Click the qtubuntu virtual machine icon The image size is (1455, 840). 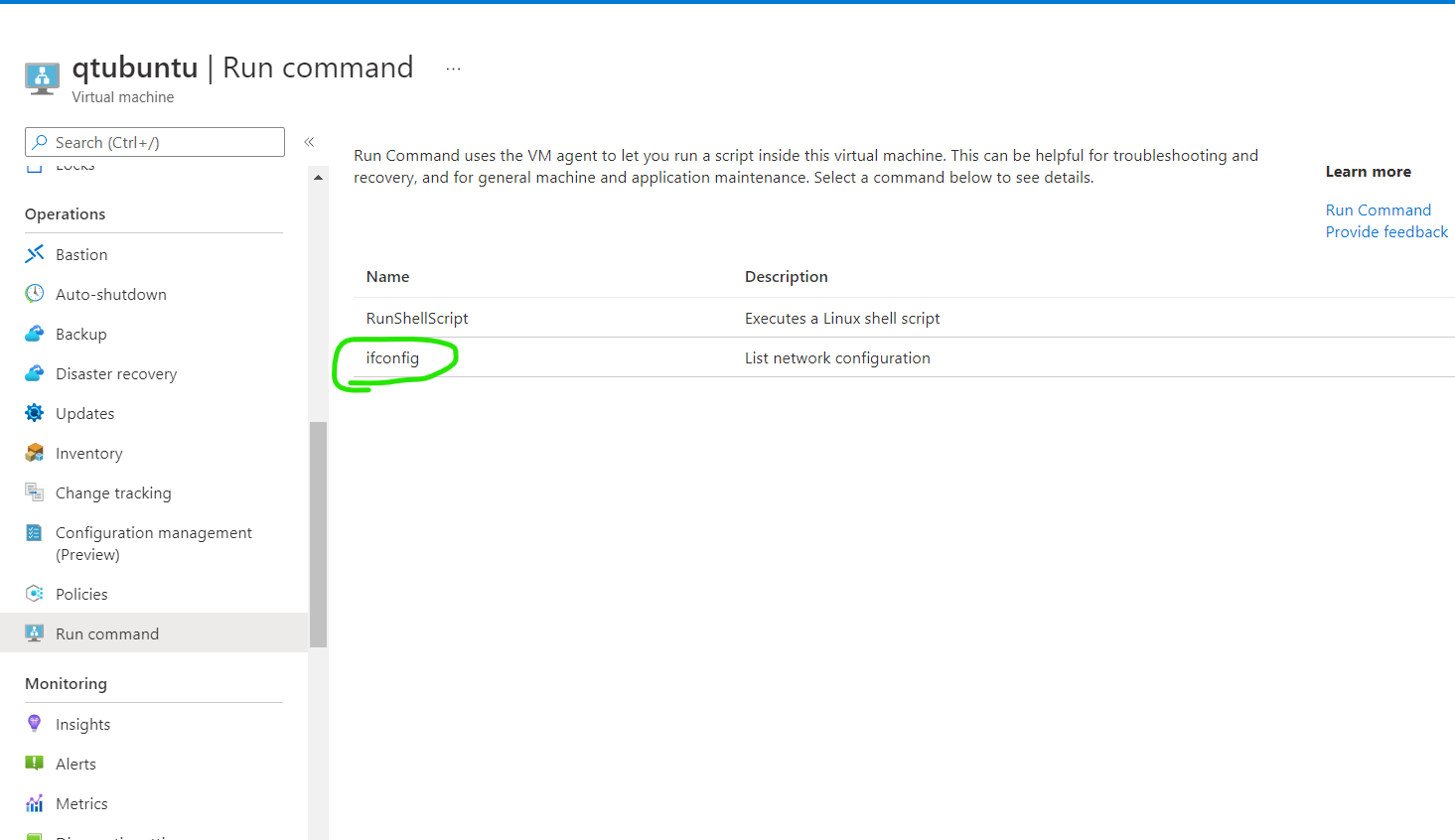coord(42,78)
